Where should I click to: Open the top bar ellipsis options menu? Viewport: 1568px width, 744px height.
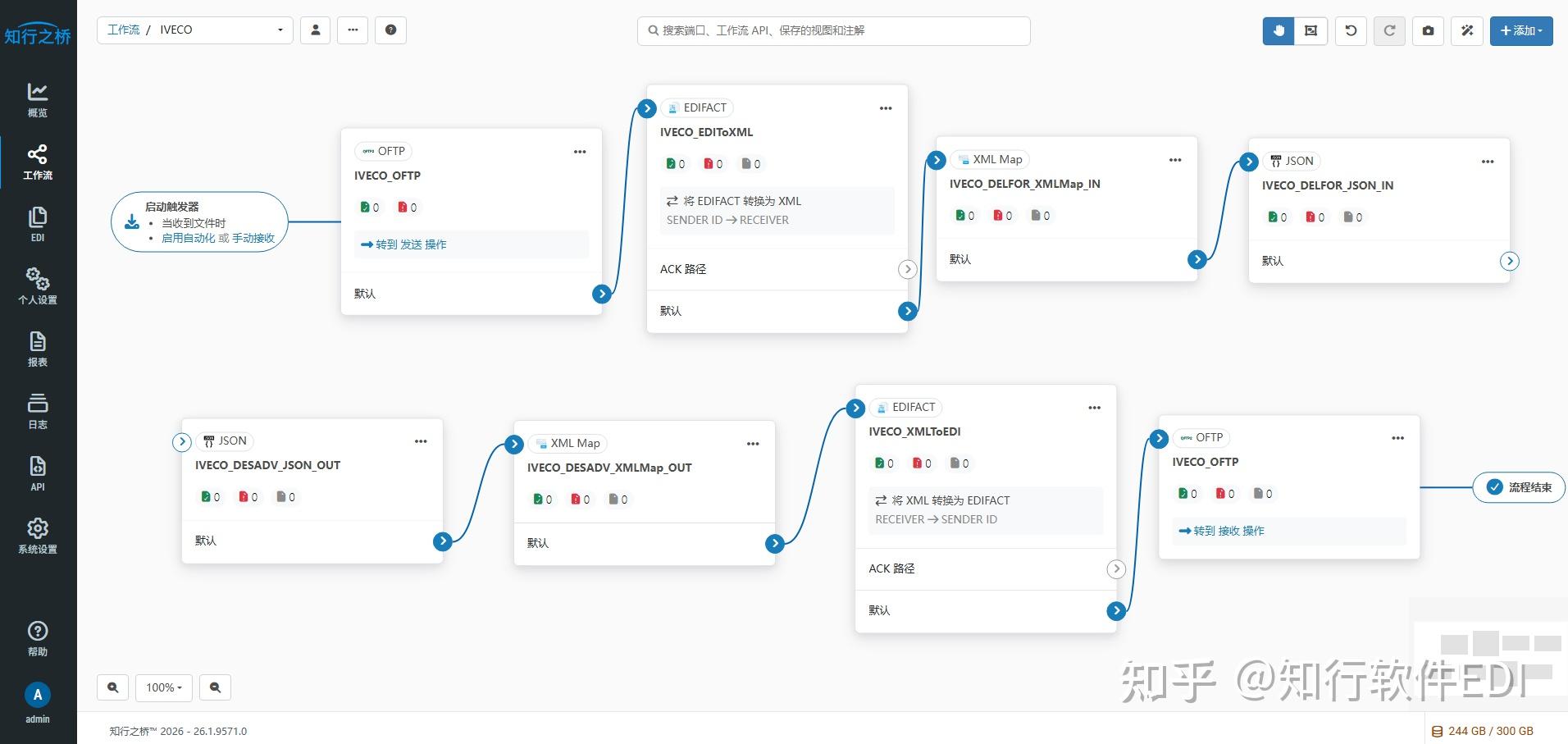pyautogui.click(x=353, y=30)
